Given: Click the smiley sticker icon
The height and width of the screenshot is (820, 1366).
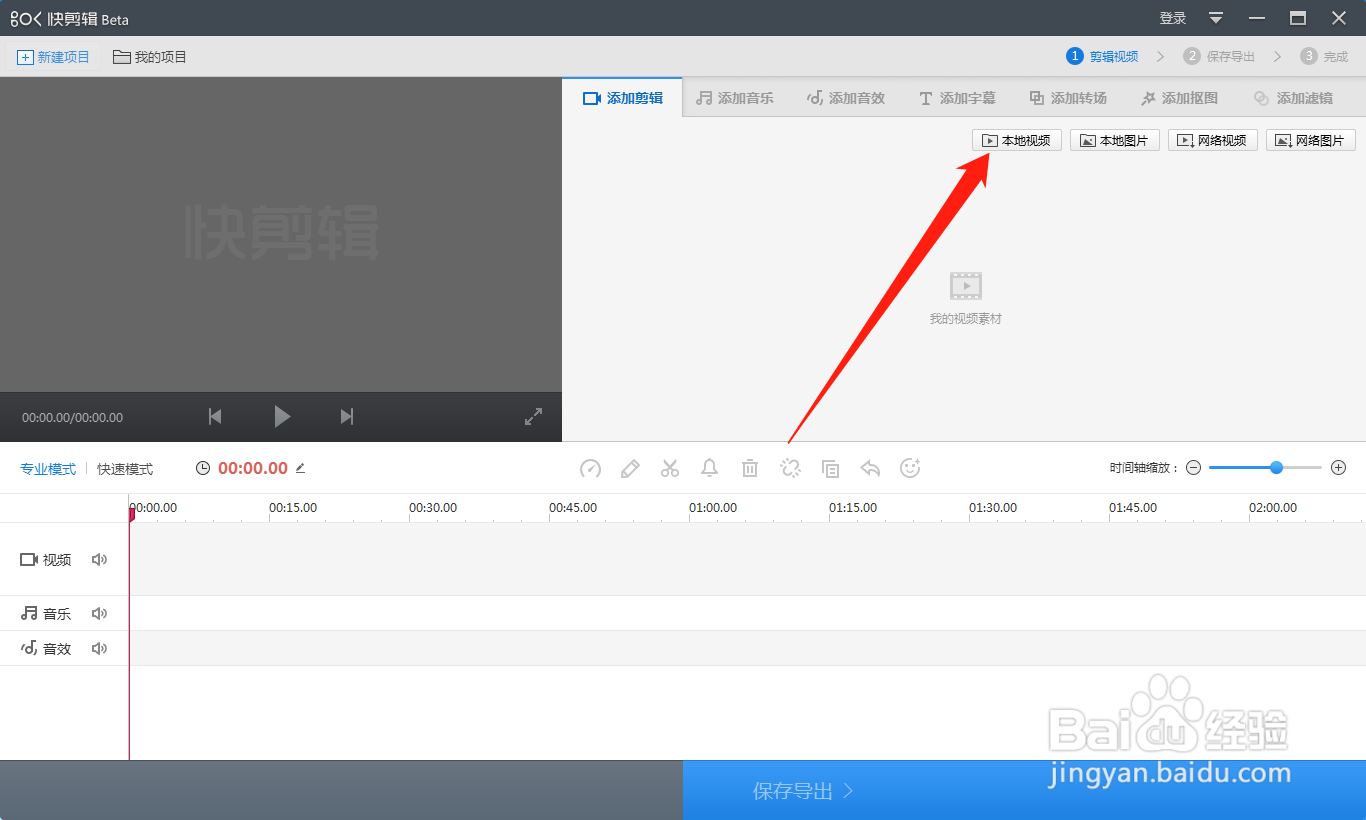Looking at the screenshot, I should [910, 467].
